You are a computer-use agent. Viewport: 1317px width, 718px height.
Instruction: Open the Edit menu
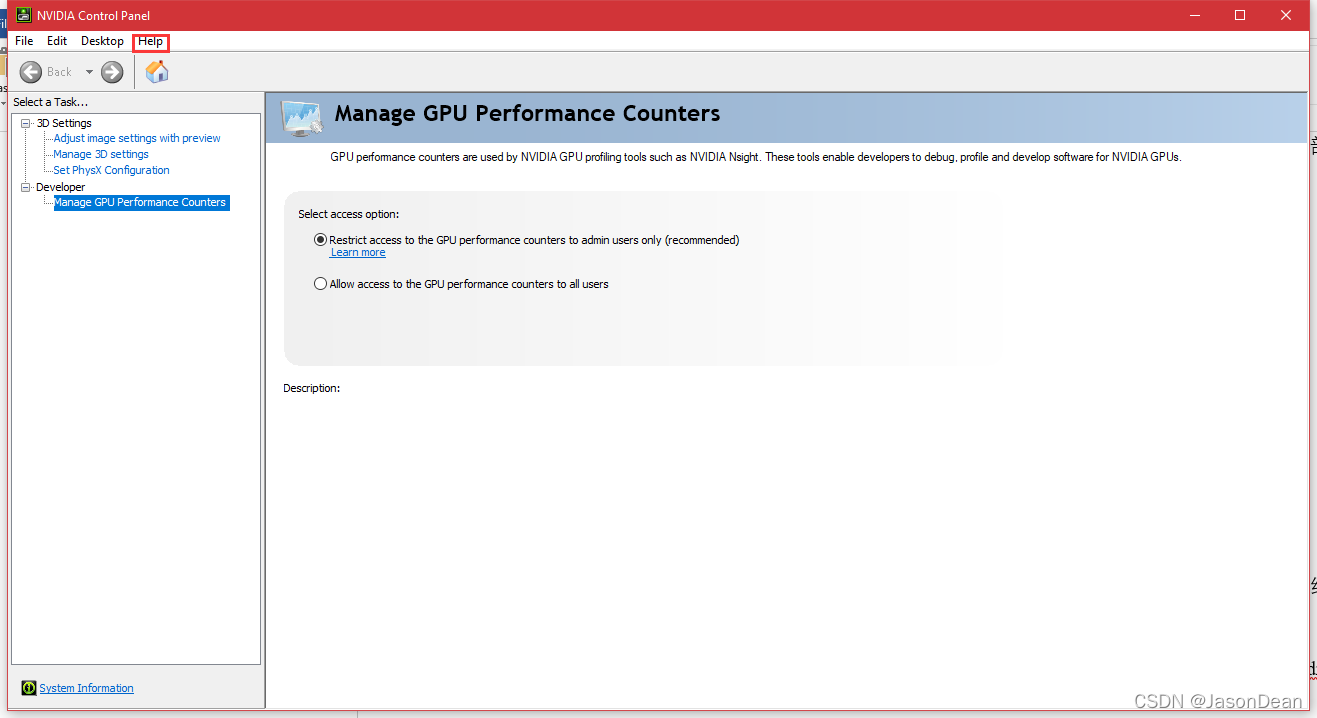pos(57,41)
